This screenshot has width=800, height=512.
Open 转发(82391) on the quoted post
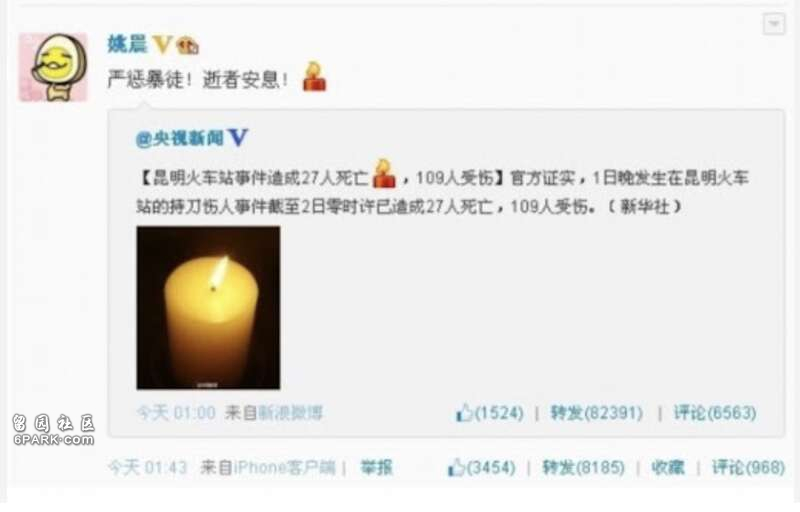click(x=596, y=413)
